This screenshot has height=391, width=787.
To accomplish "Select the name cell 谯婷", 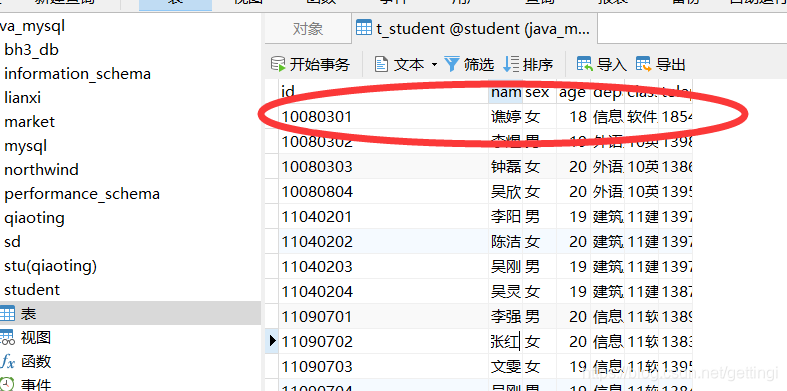I will (505, 116).
